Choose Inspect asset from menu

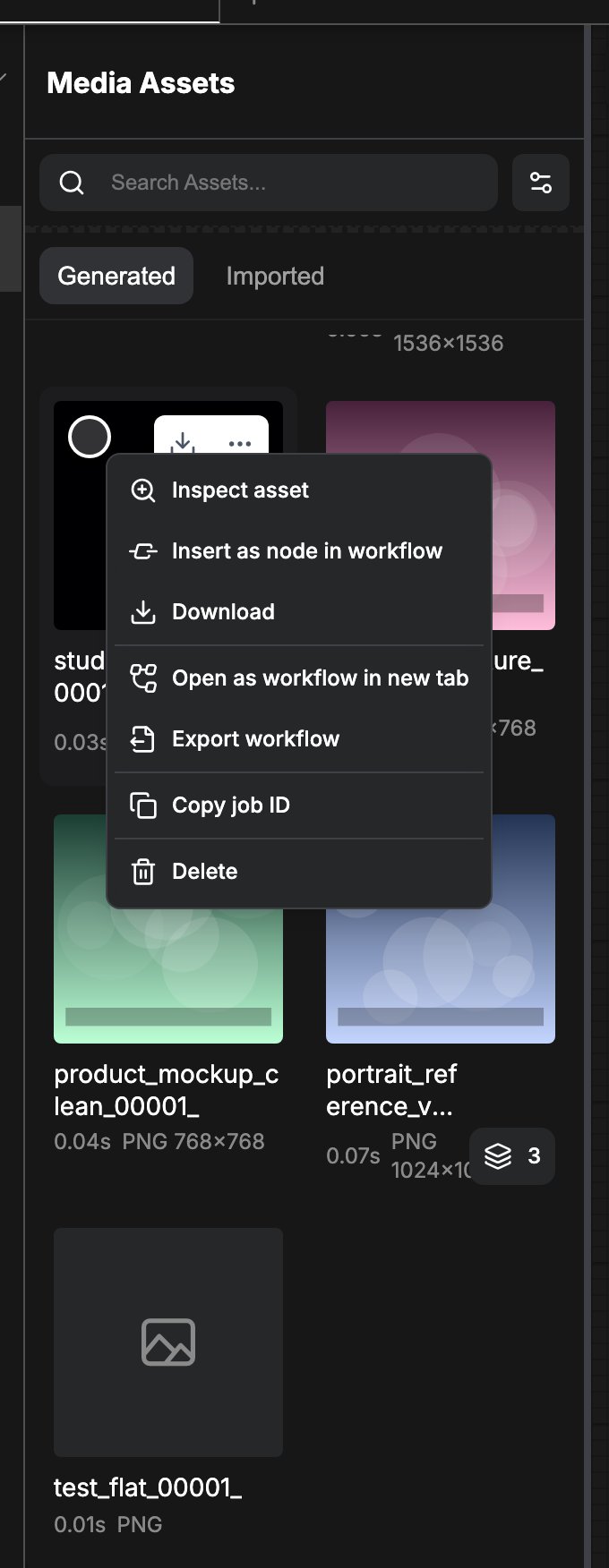(x=299, y=490)
